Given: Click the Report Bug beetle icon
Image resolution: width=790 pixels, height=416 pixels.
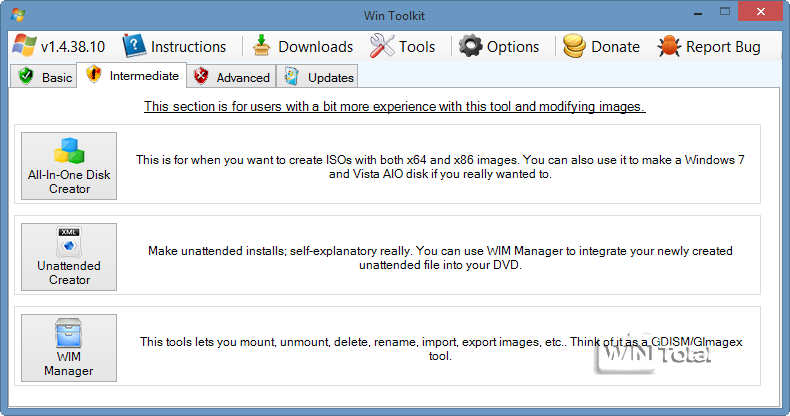Looking at the screenshot, I should click(x=669, y=46).
